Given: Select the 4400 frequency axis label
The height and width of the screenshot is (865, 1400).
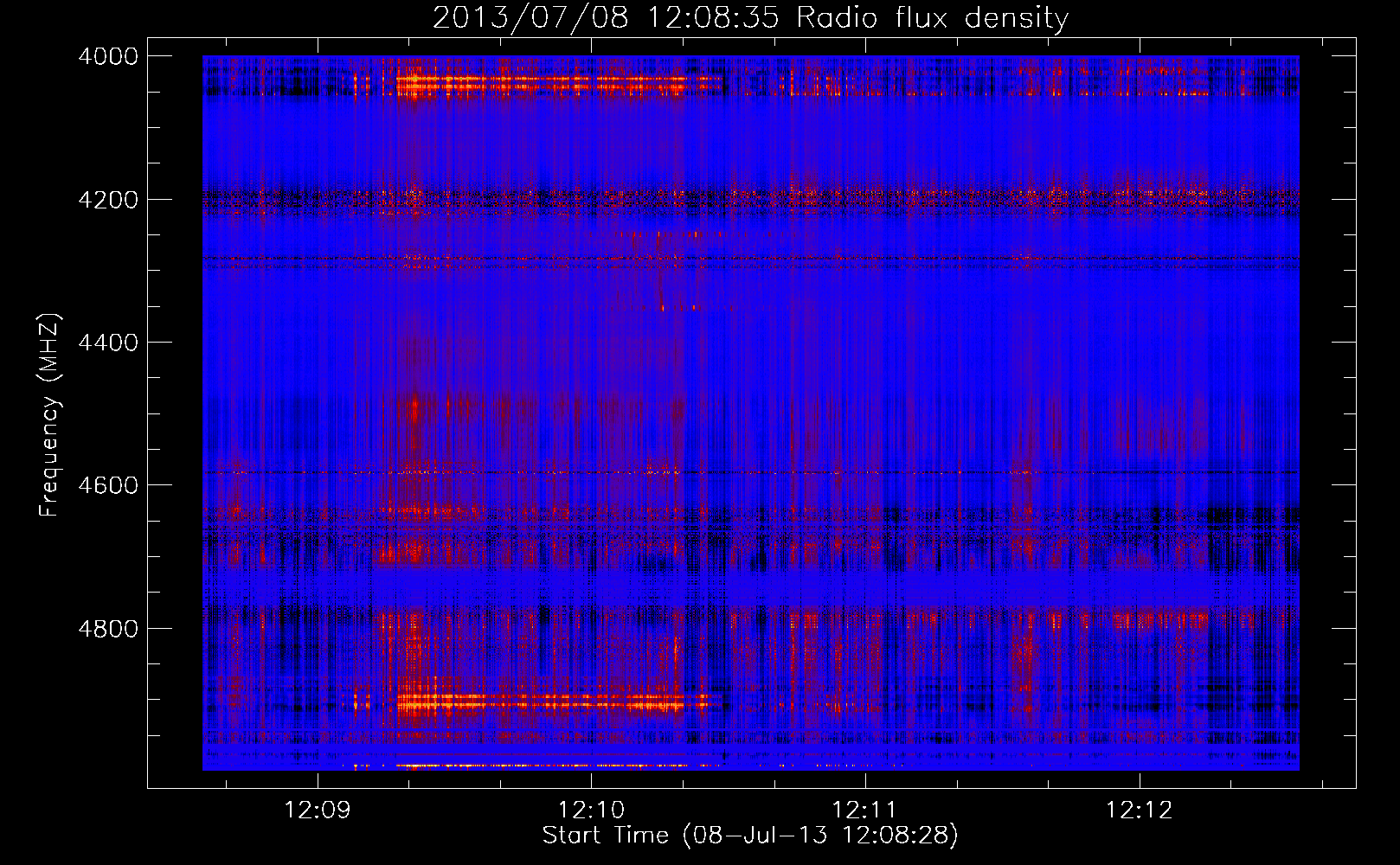Looking at the screenshot, I should 108,343.
